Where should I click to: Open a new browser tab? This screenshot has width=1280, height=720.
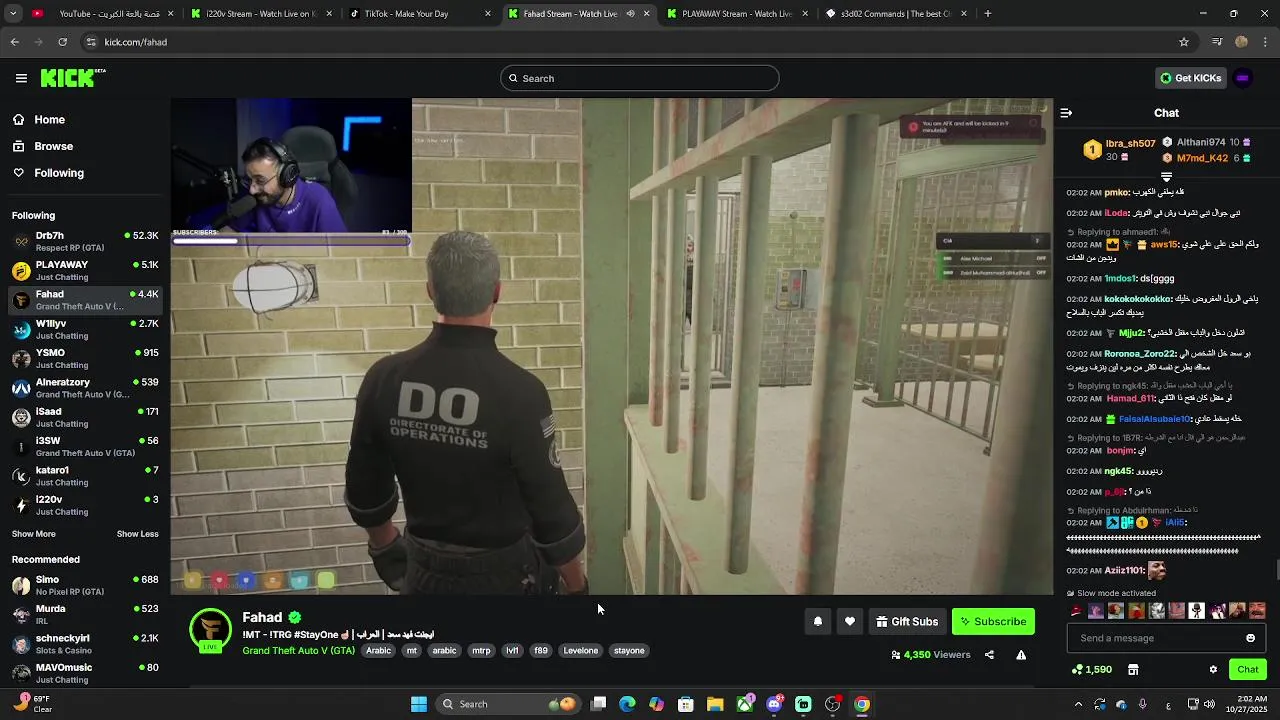pos(987,14)
